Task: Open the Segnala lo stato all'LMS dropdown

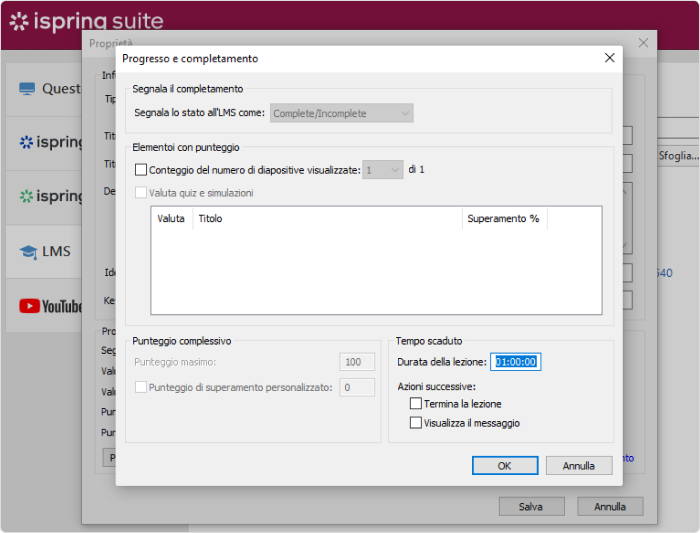Action: 342,113
